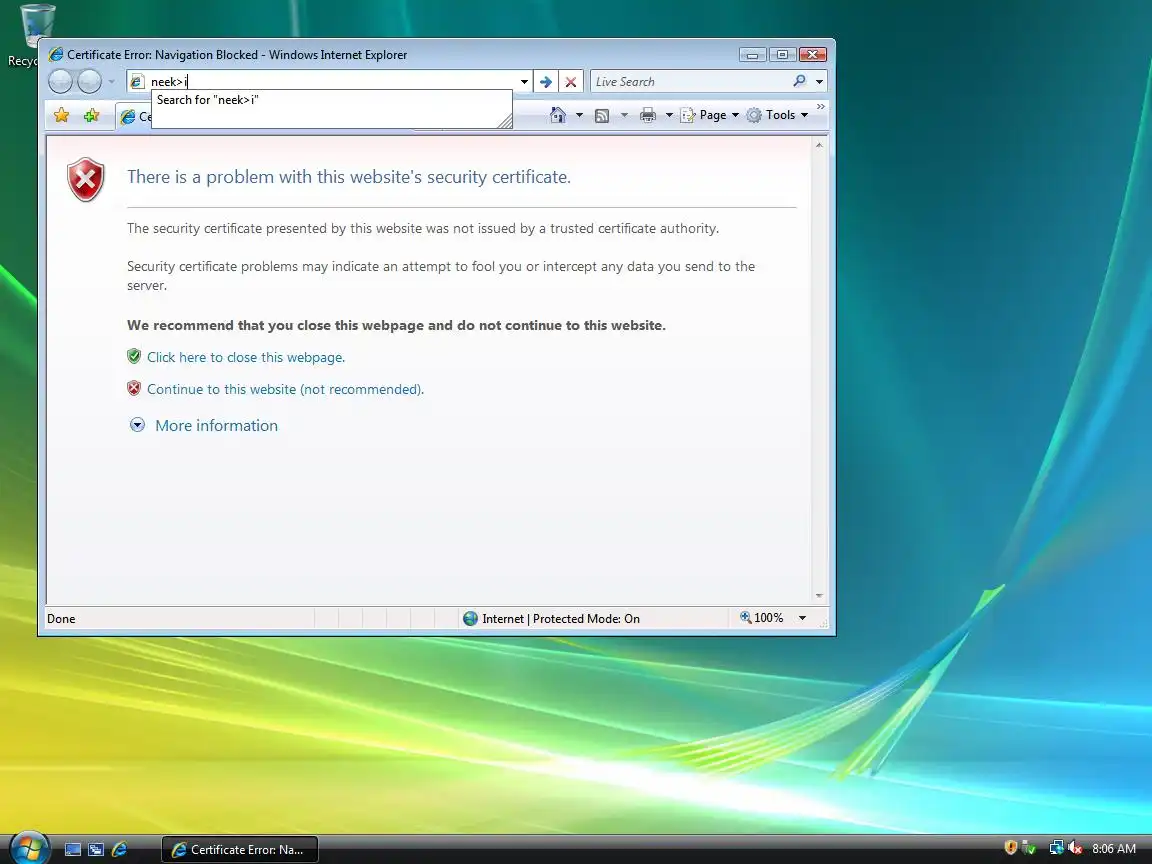
Task: Click the network connection tray icon
Action: point(1056,848)
